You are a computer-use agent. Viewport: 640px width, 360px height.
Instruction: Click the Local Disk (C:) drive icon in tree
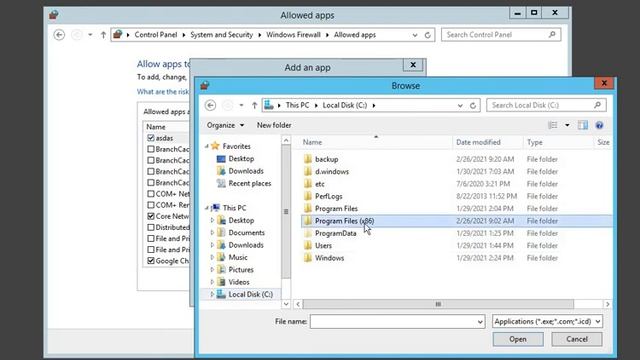(x=221, y=294)
